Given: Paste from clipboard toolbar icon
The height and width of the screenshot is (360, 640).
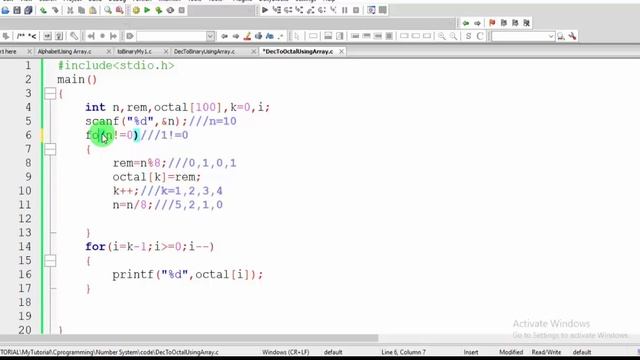Looking at the screenshot, I should coord(93,10).
